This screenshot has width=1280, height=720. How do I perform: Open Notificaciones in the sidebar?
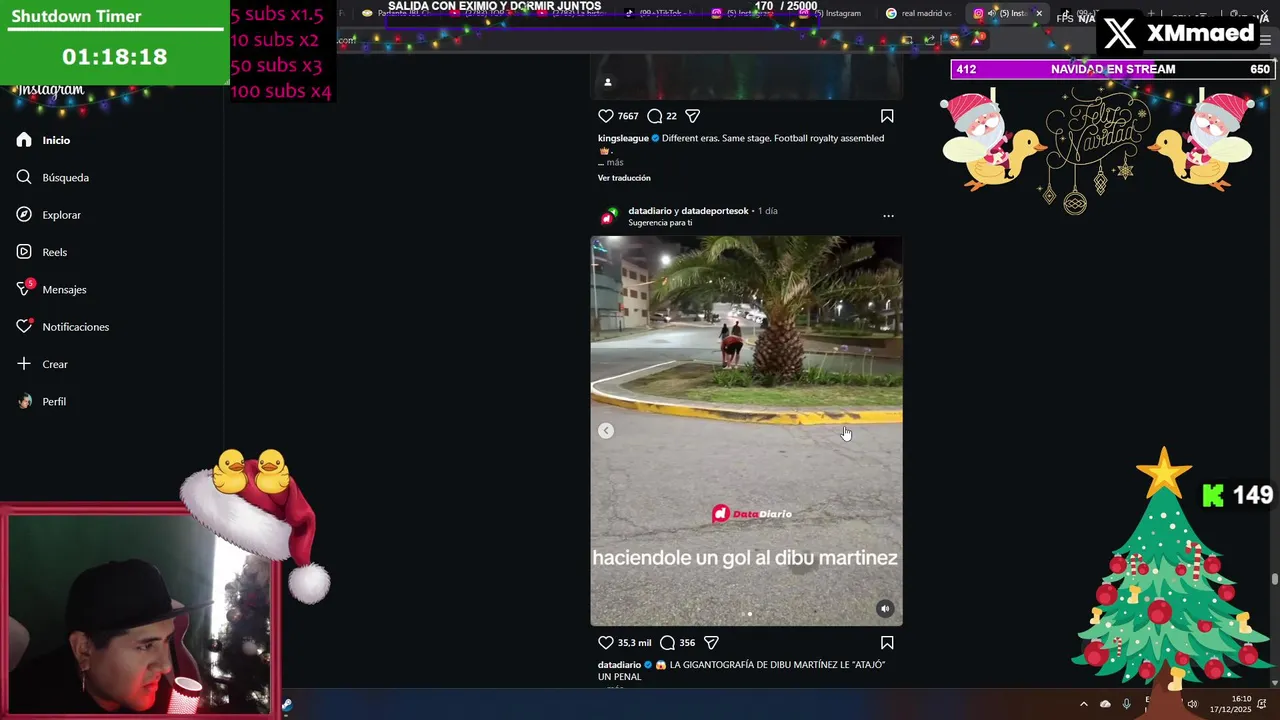pyautogui.click(x=62, y=327)
